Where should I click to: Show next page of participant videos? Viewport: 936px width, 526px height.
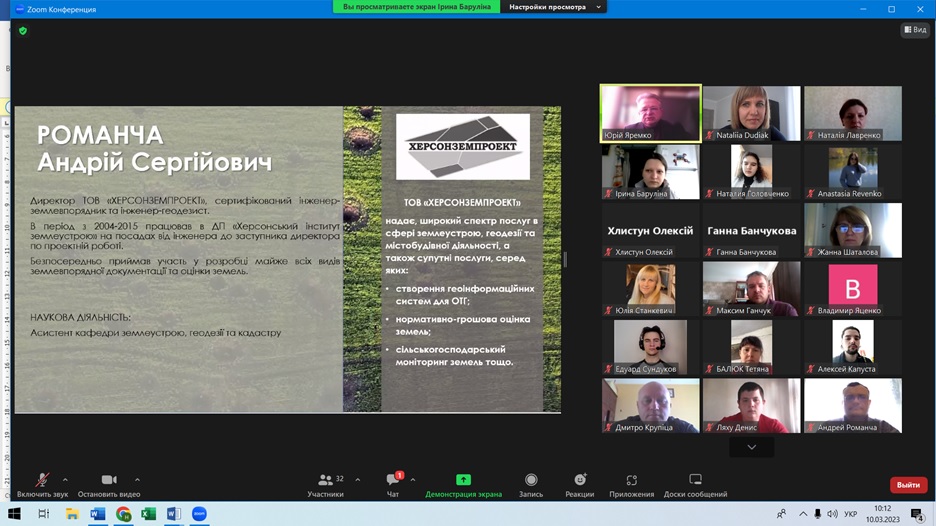pos(752,447)
